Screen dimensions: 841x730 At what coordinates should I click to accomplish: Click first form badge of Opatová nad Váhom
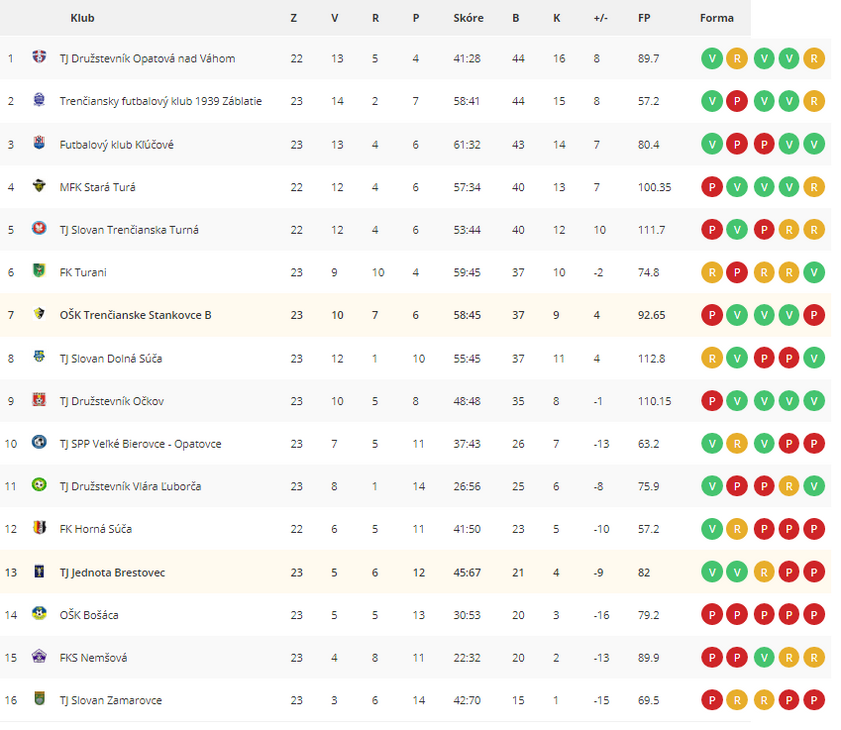pyautogui.click(x=712, y=58)
